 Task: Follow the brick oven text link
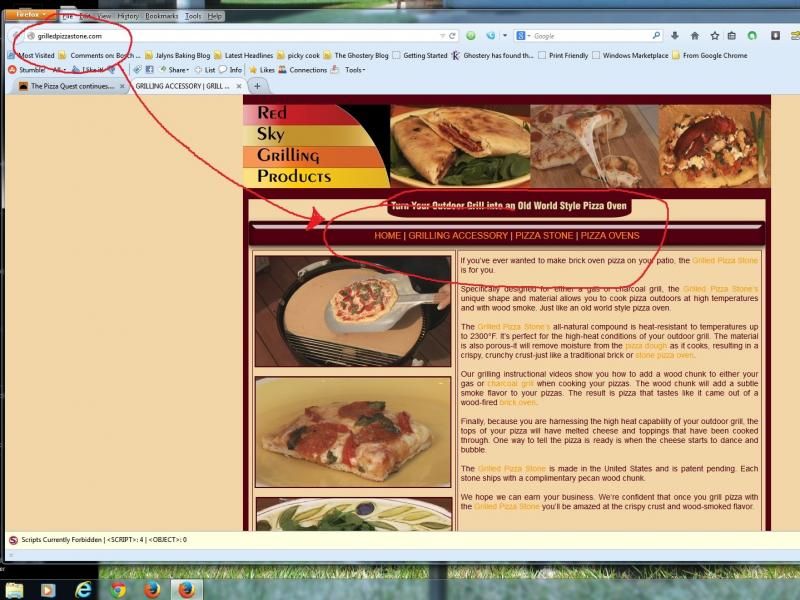point(517,403)
